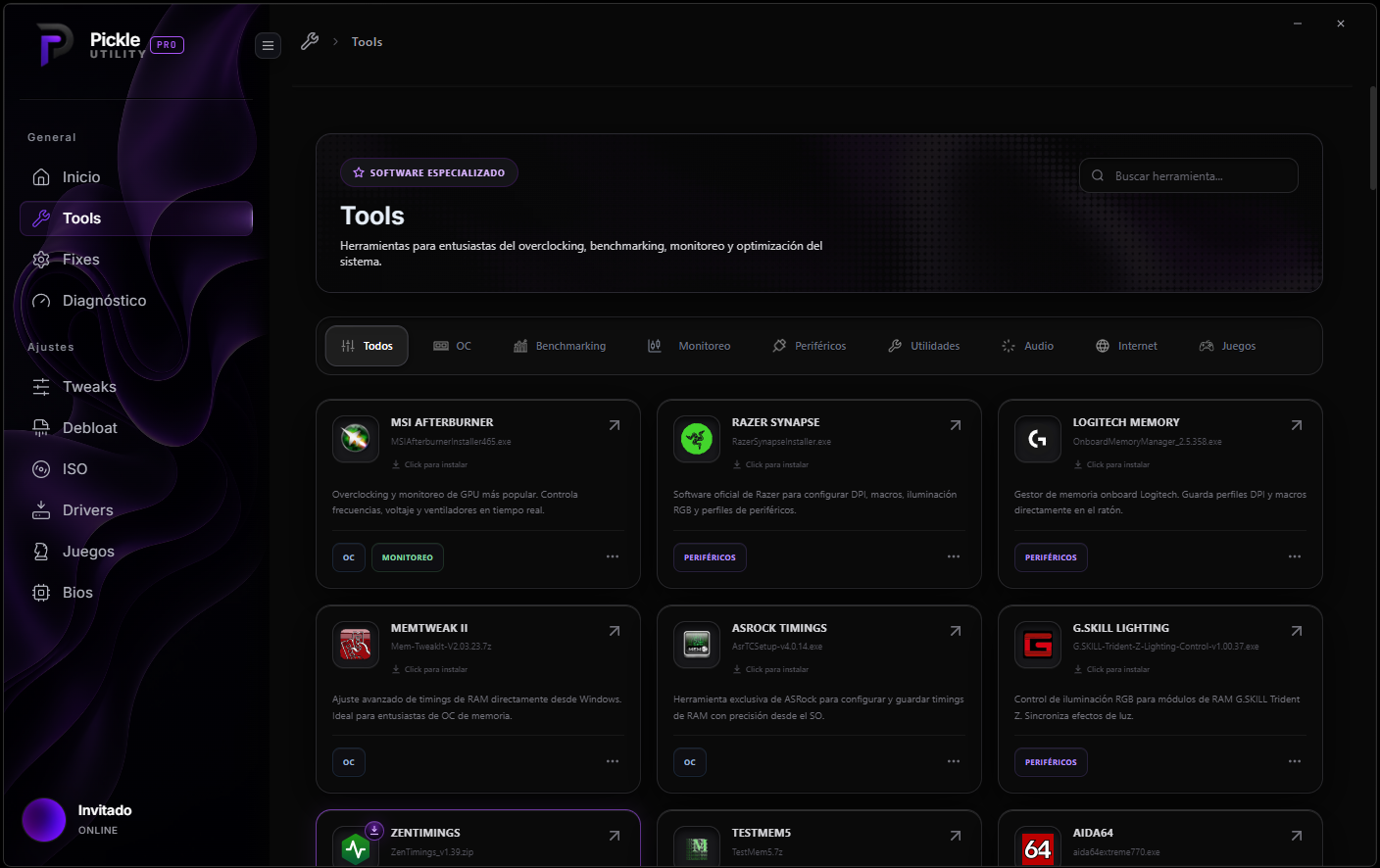This screenshot has height=868, width=1380.
Task: Open the Fixes section
Action: click(136, 260)
